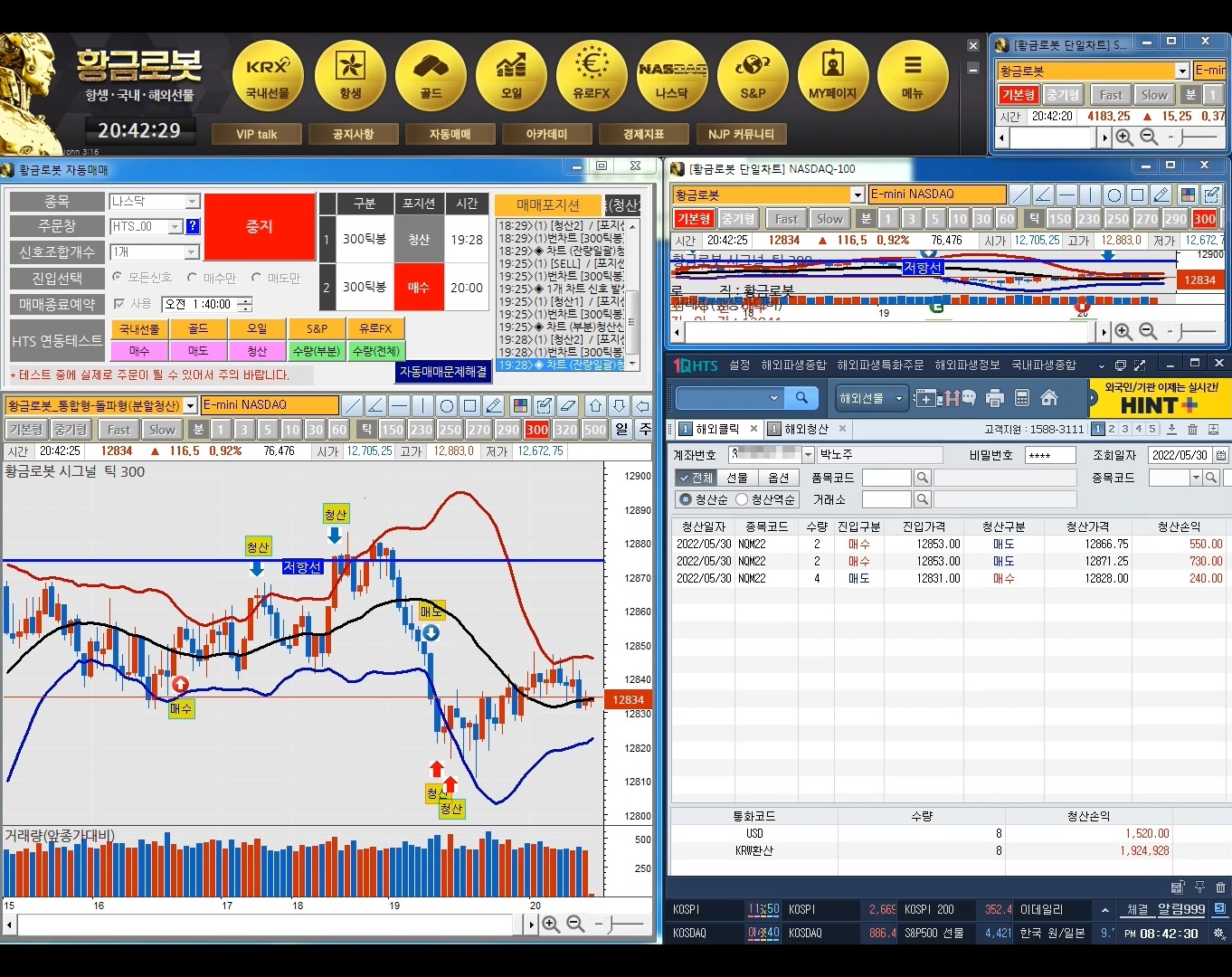Click the 수량(전체) test button

coord(376,350)
